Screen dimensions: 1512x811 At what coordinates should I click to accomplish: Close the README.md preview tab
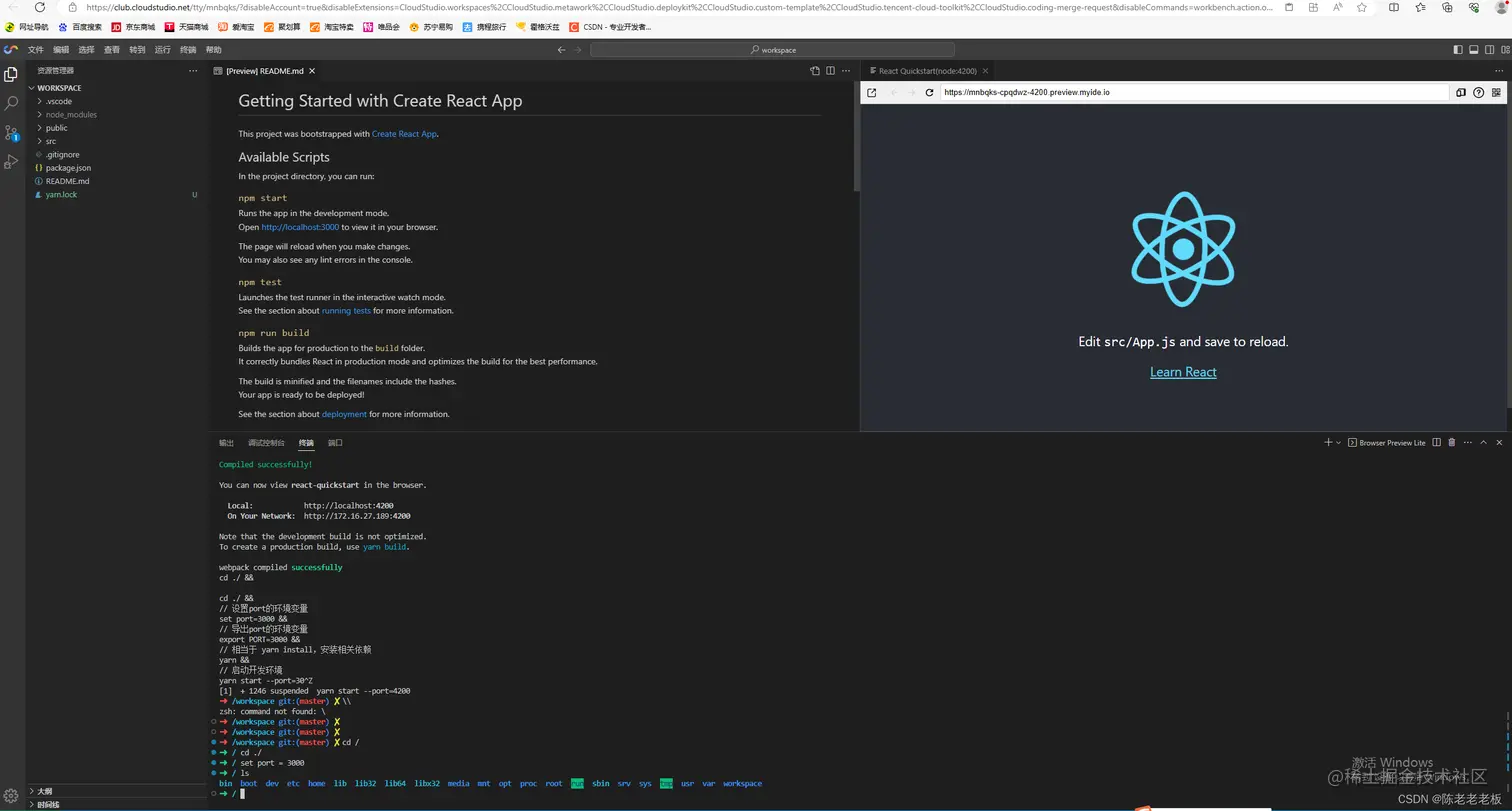[312, 71]
